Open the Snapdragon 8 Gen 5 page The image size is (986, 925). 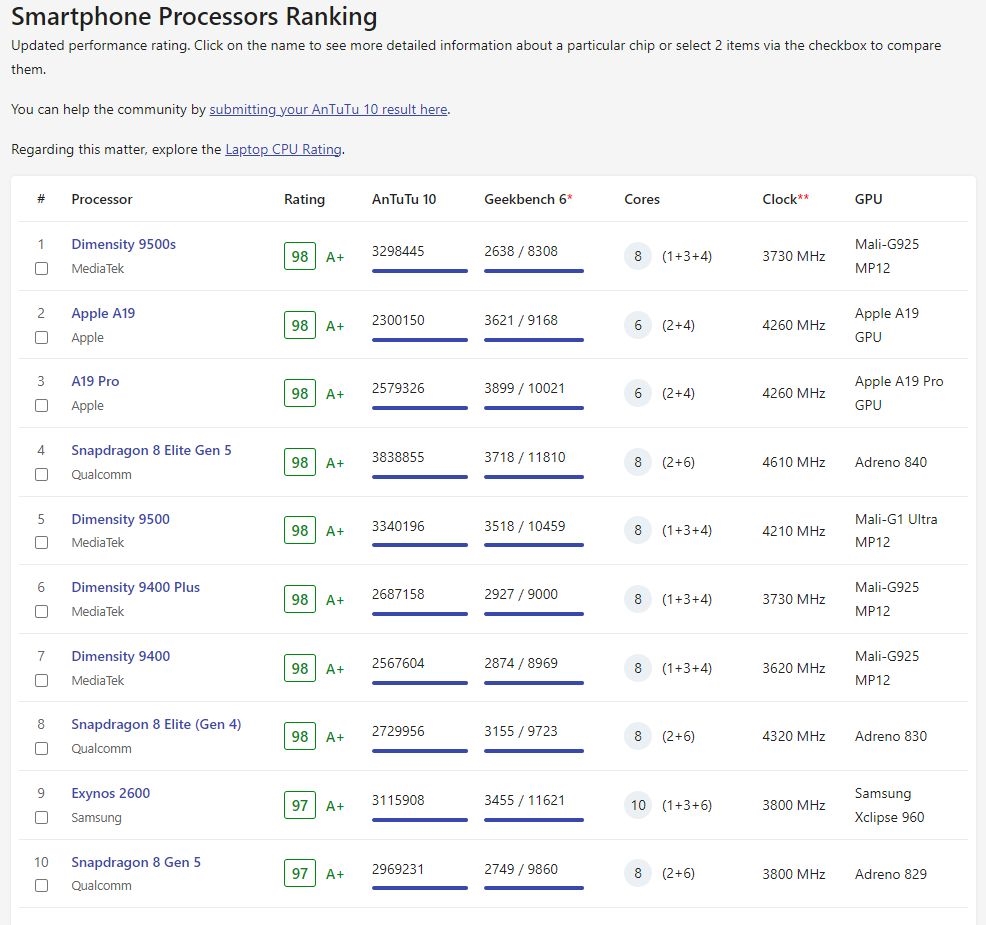(136, 862)
